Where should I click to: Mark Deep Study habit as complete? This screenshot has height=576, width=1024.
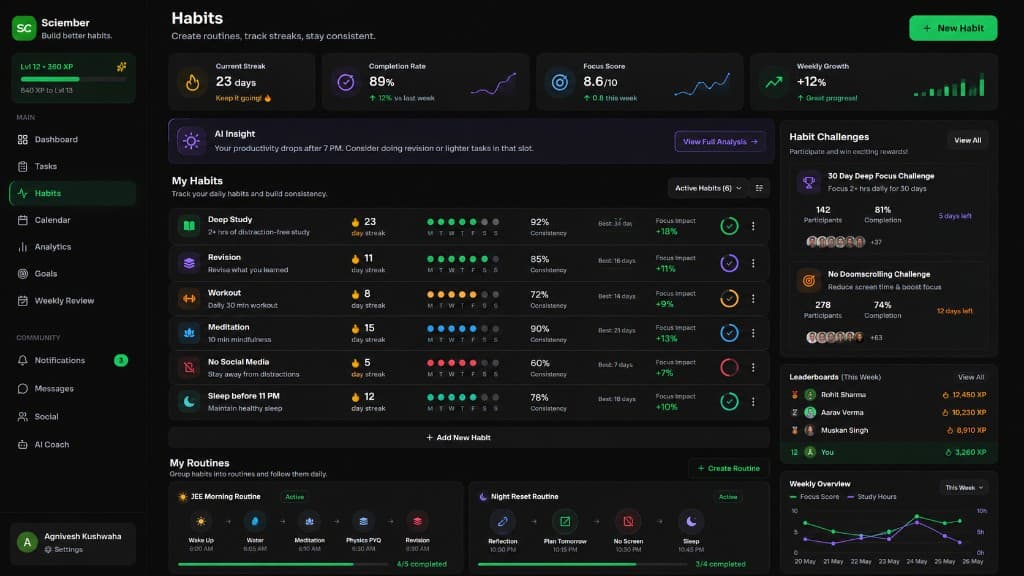[729, 226]
